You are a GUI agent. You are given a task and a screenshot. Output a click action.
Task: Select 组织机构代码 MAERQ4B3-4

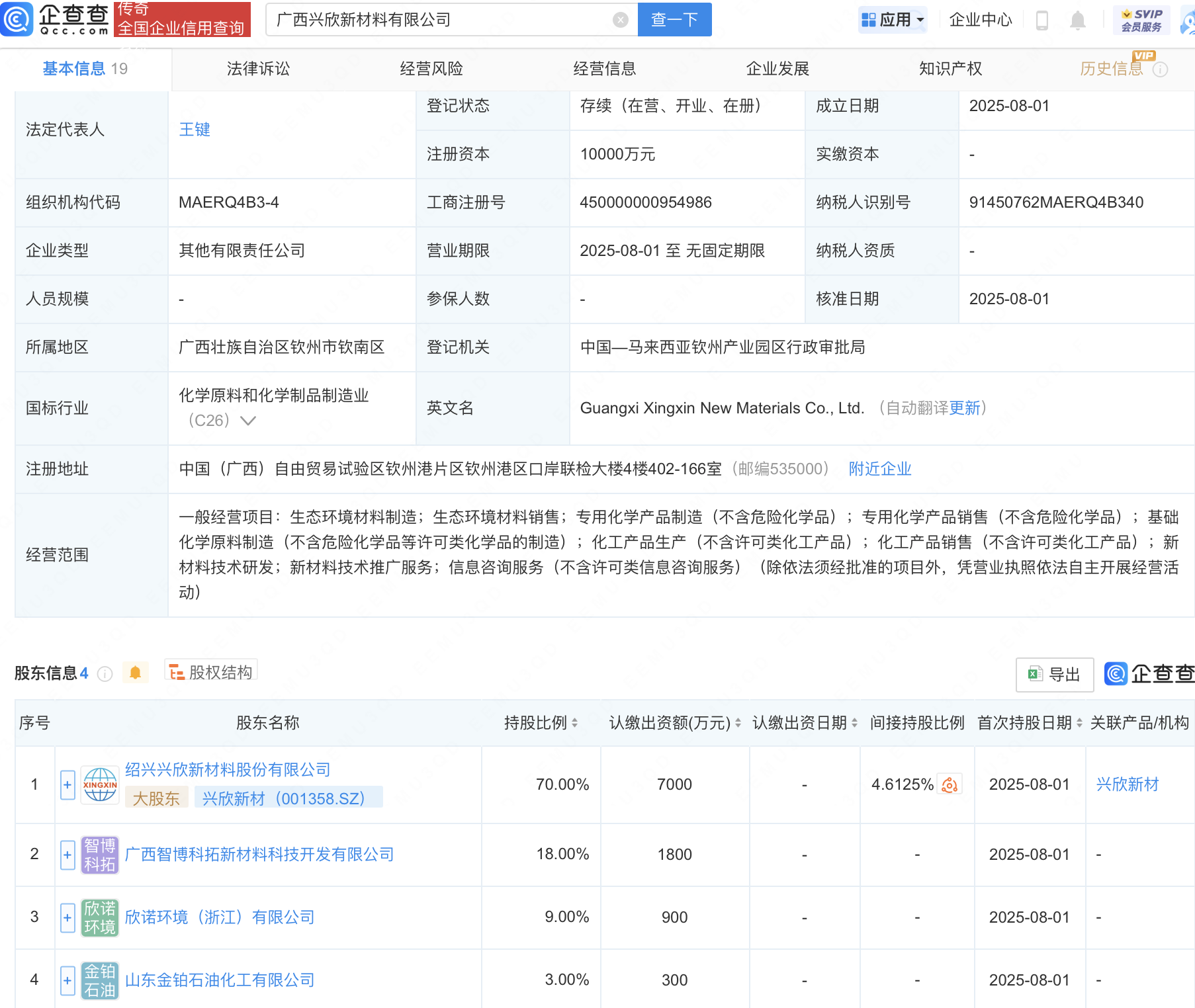tap(229, 202)
